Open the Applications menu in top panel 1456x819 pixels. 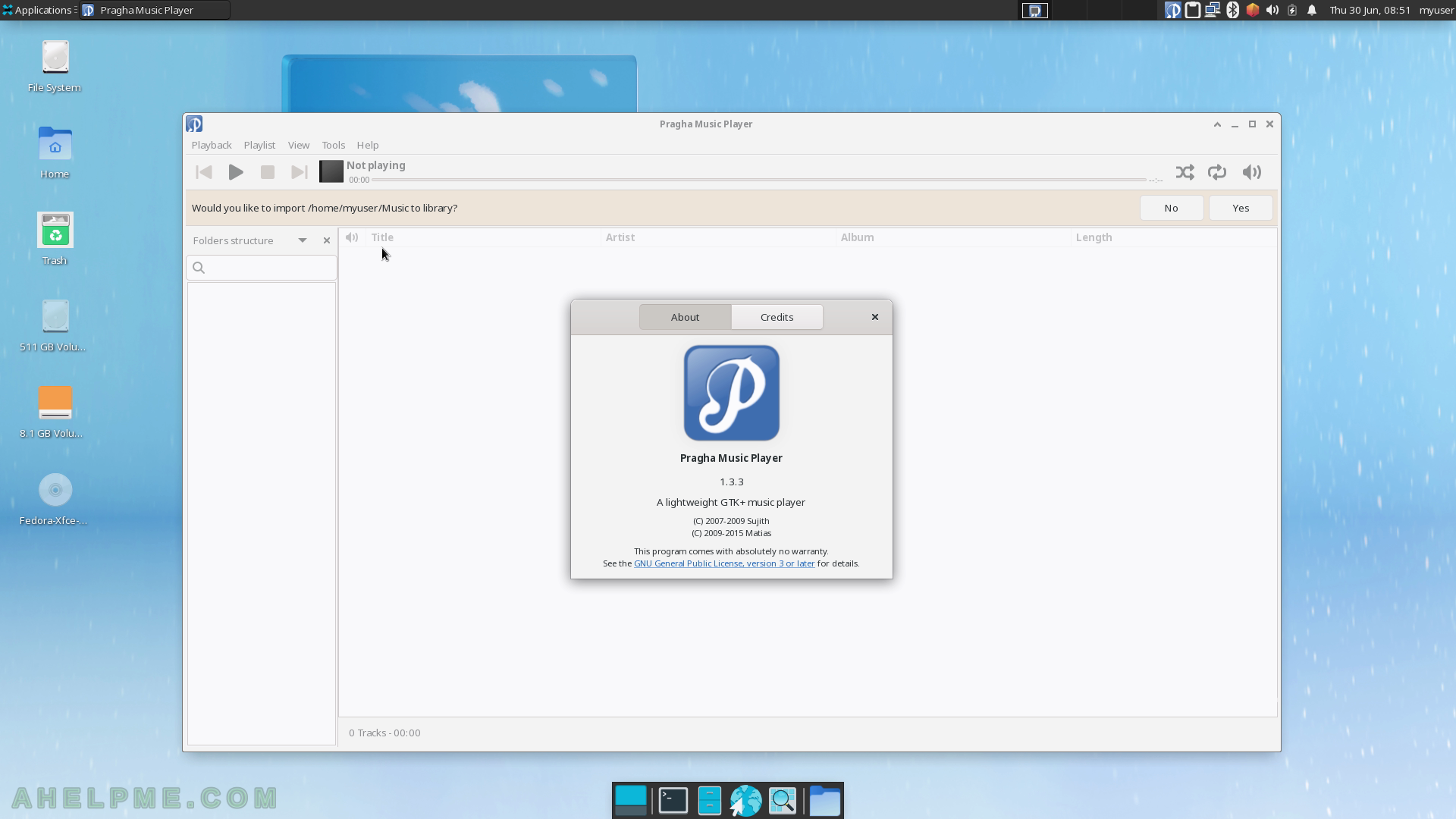pyautogui.click(x=38, y=10)
